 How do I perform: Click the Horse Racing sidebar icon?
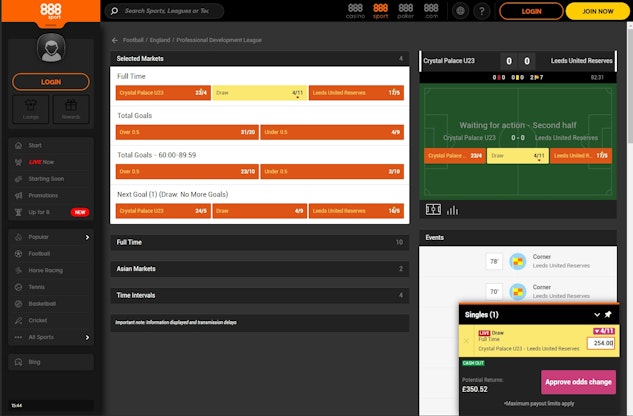click(x=17, y=270)
